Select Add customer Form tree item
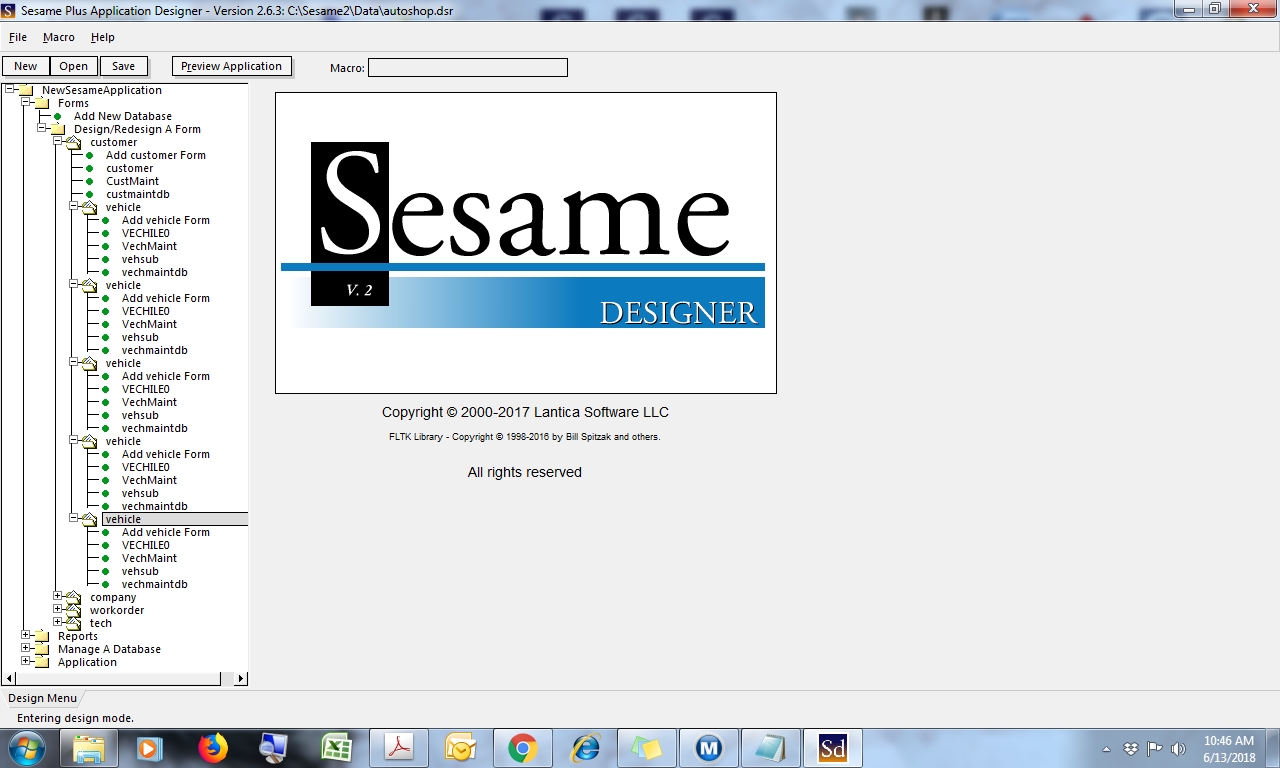Image resolution: width=1280 pixels, height=768 pixels. point(156,155)
